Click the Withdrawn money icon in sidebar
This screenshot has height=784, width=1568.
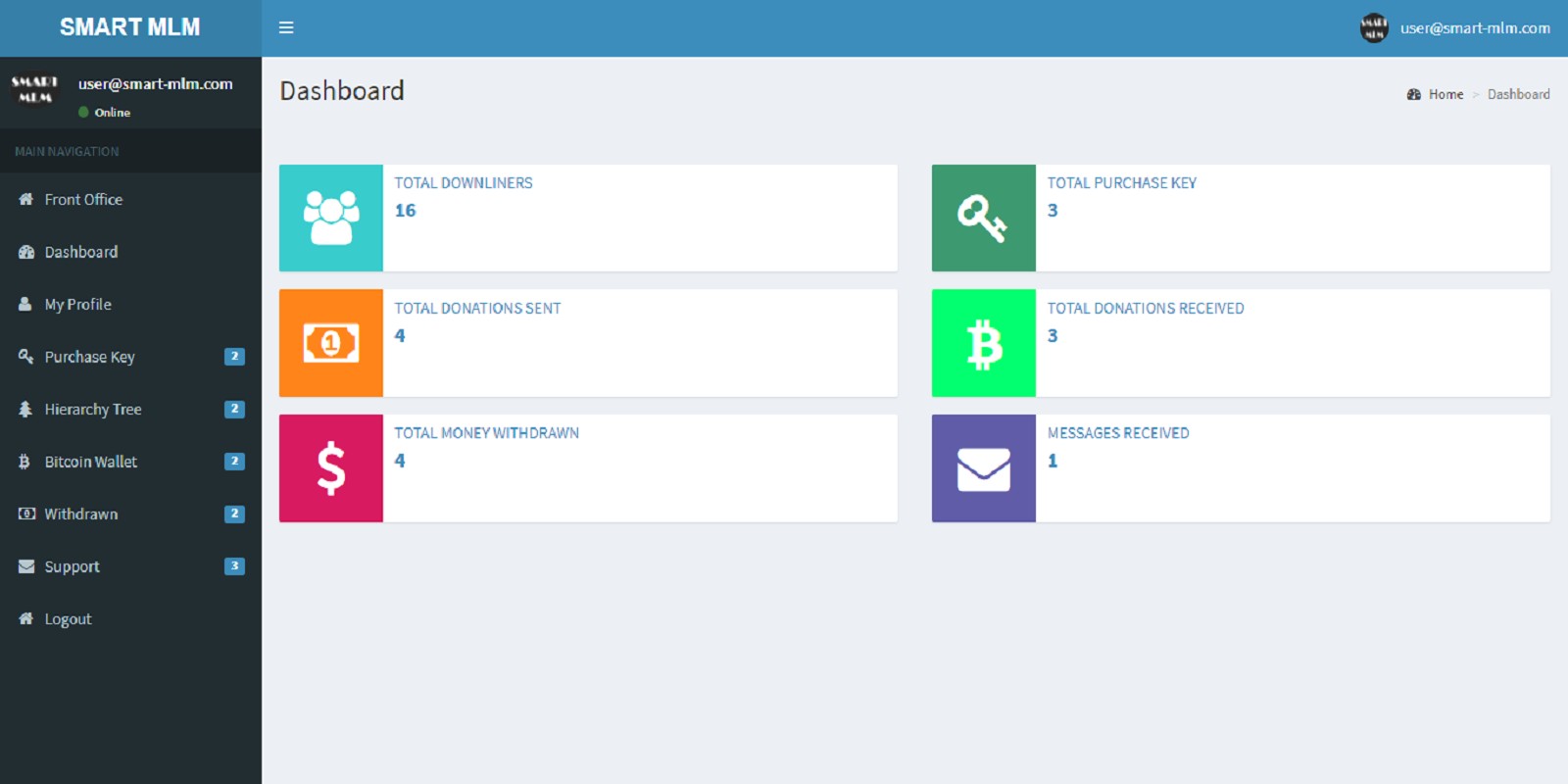pyautogui.click(x=26, y=514)
